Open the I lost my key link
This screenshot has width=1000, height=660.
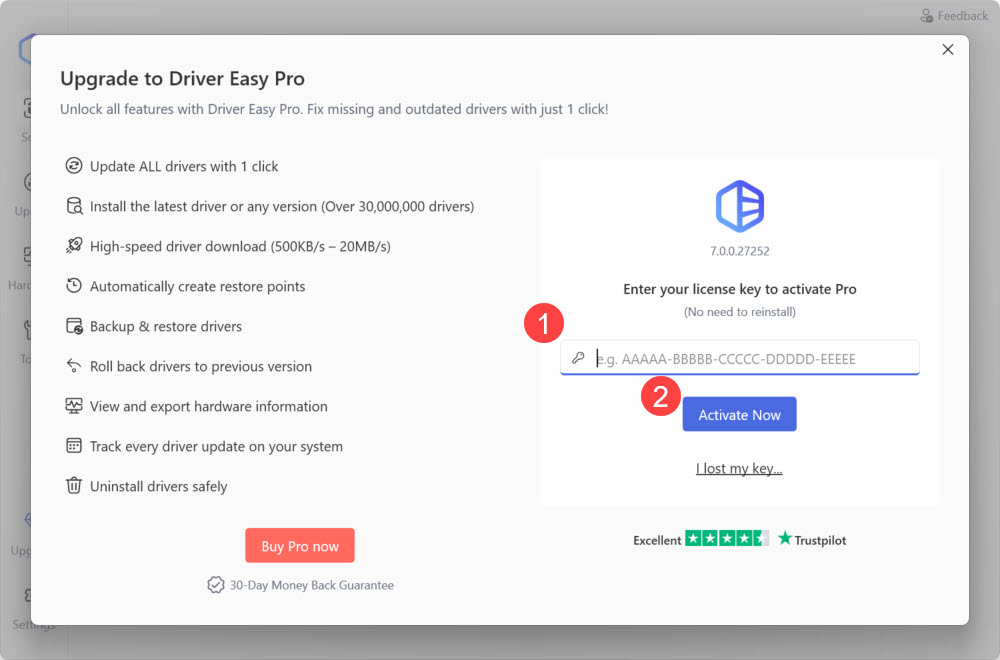[x=739, y=469]
